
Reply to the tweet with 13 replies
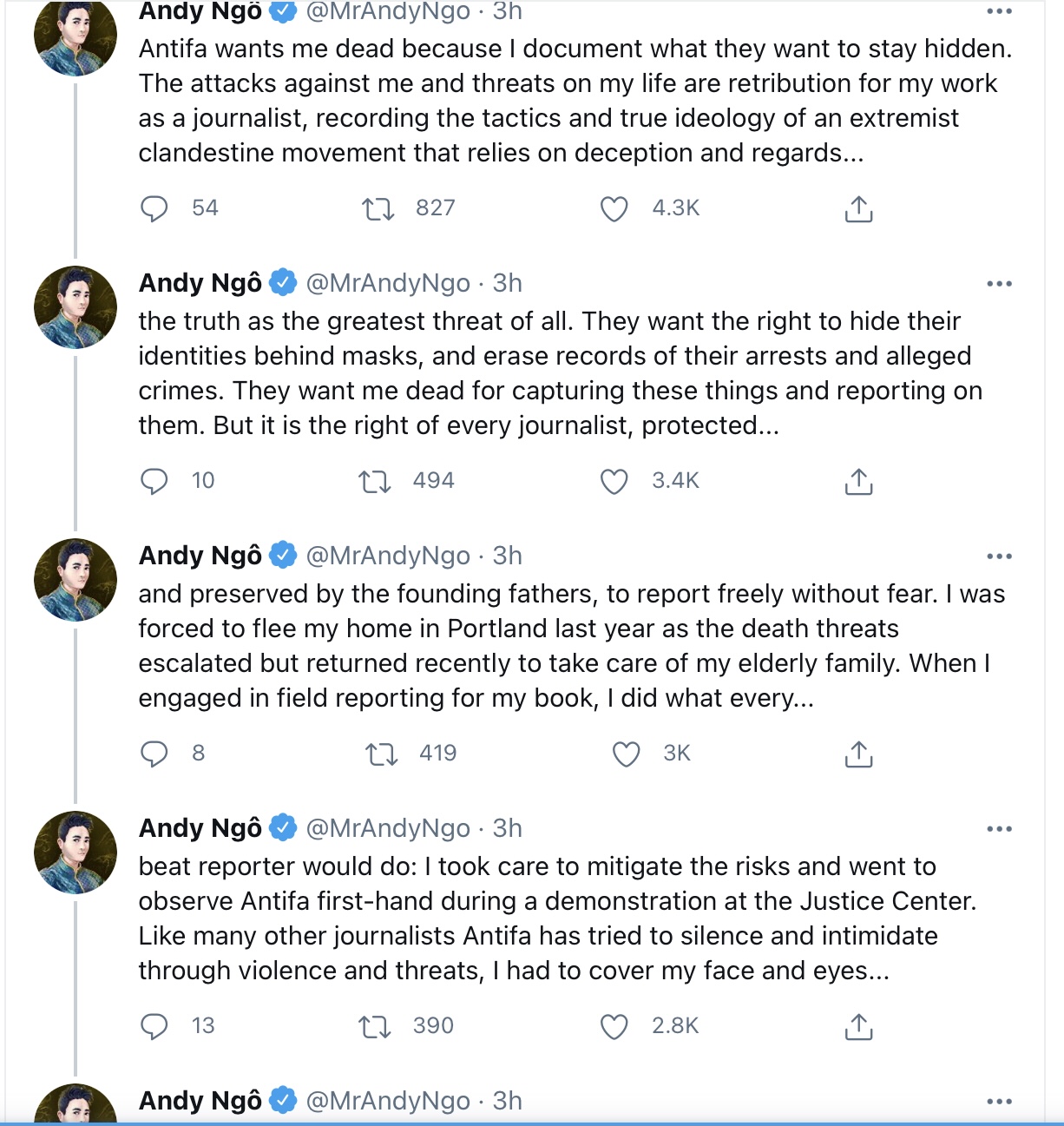(x=154, y=1026)
